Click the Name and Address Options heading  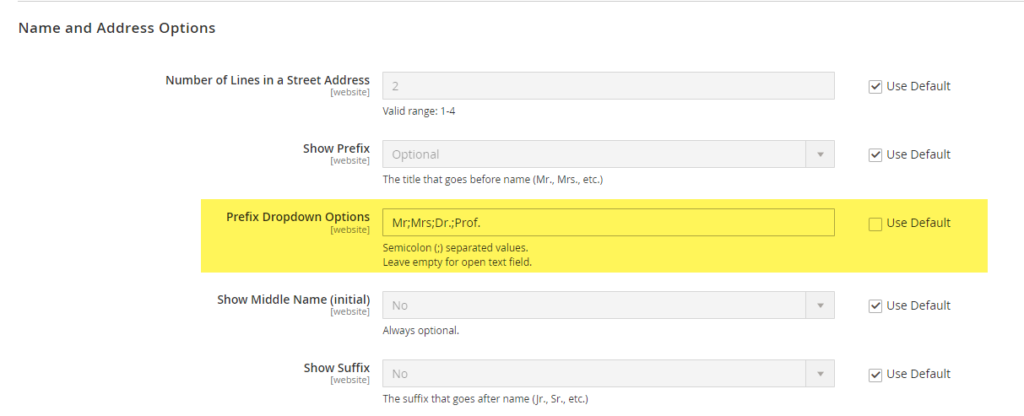[x=117, y=28]
